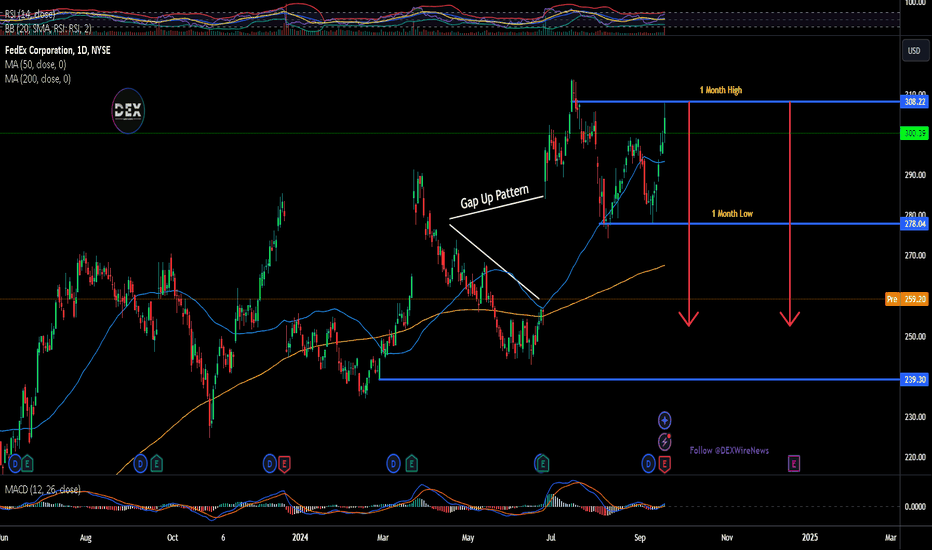932x550 pixels.
Task: Select the MACD (12, 26, close) indicator legend
Action: point(42,489)
